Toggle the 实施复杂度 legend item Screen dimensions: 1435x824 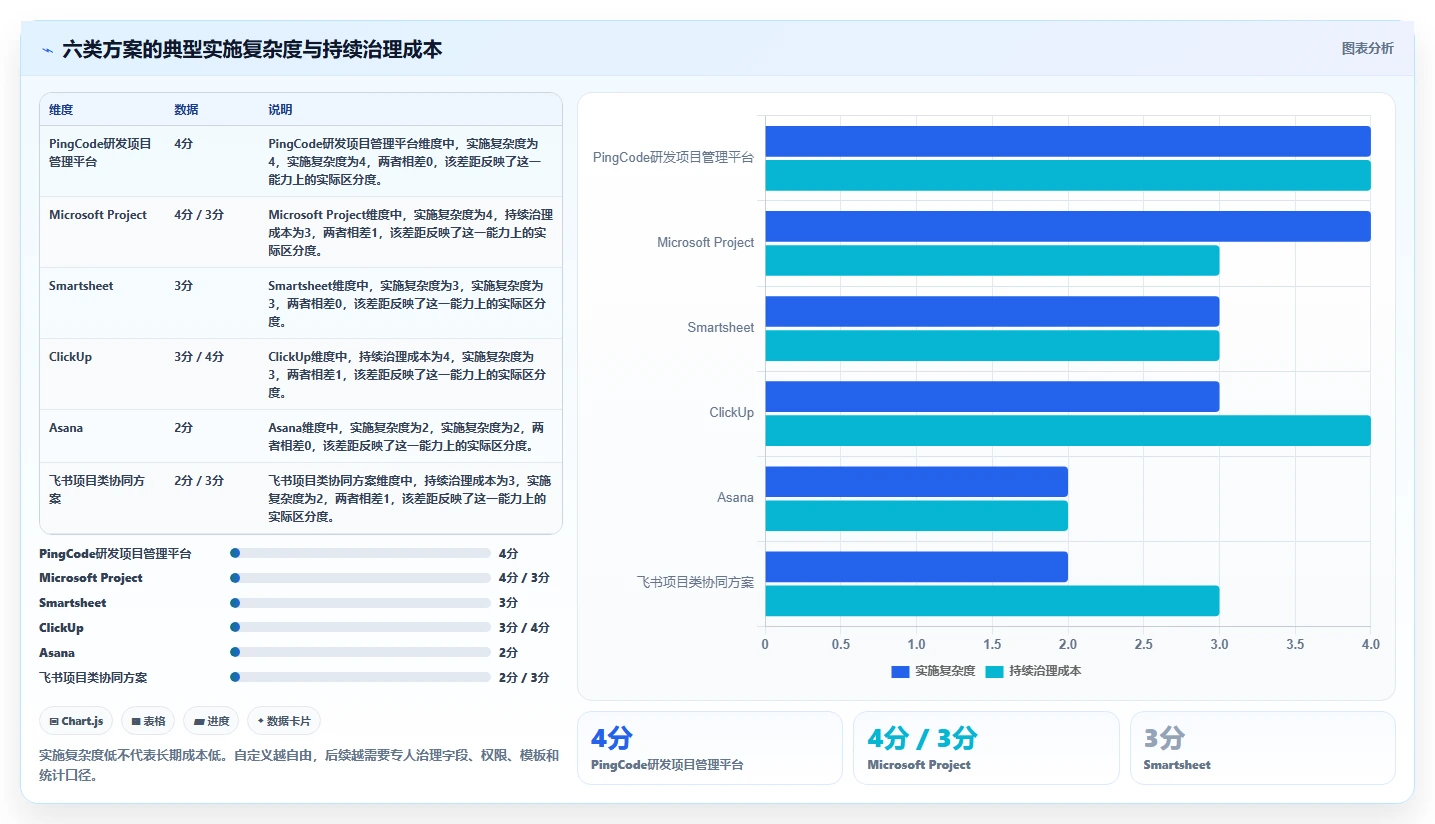[x=933, y=671]
